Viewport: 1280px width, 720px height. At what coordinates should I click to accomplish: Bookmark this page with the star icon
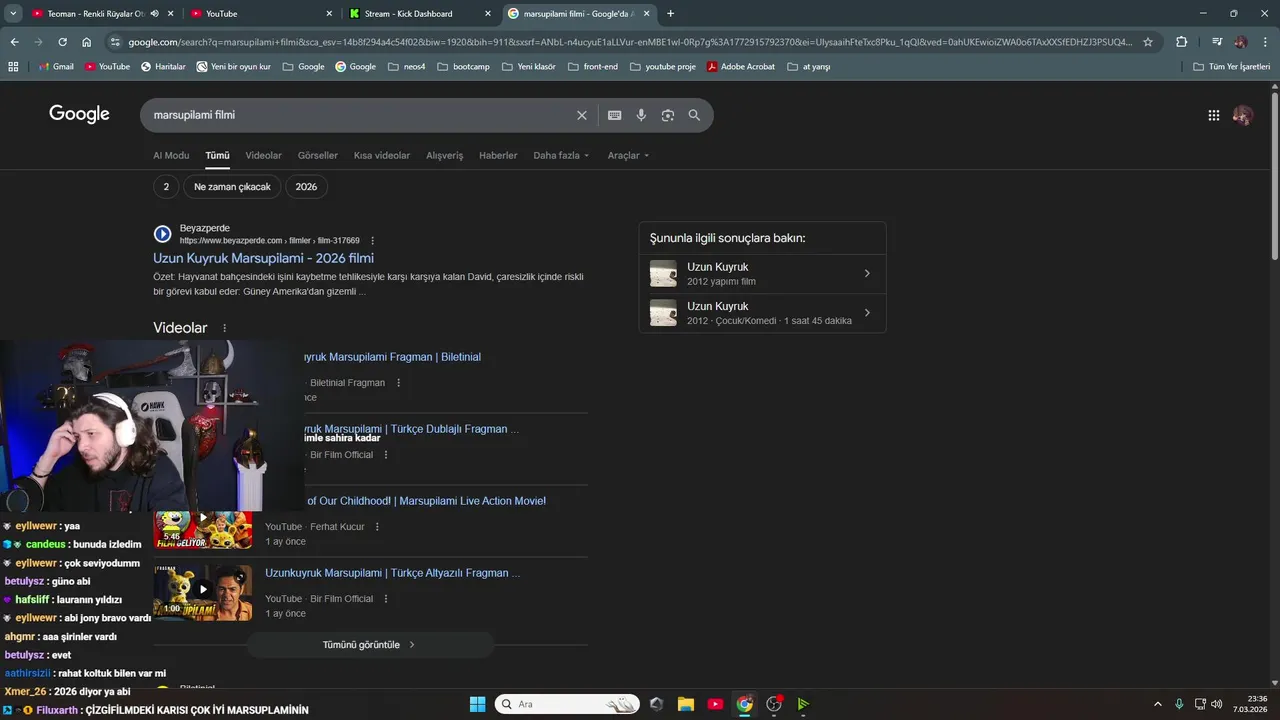[1148, 42]
